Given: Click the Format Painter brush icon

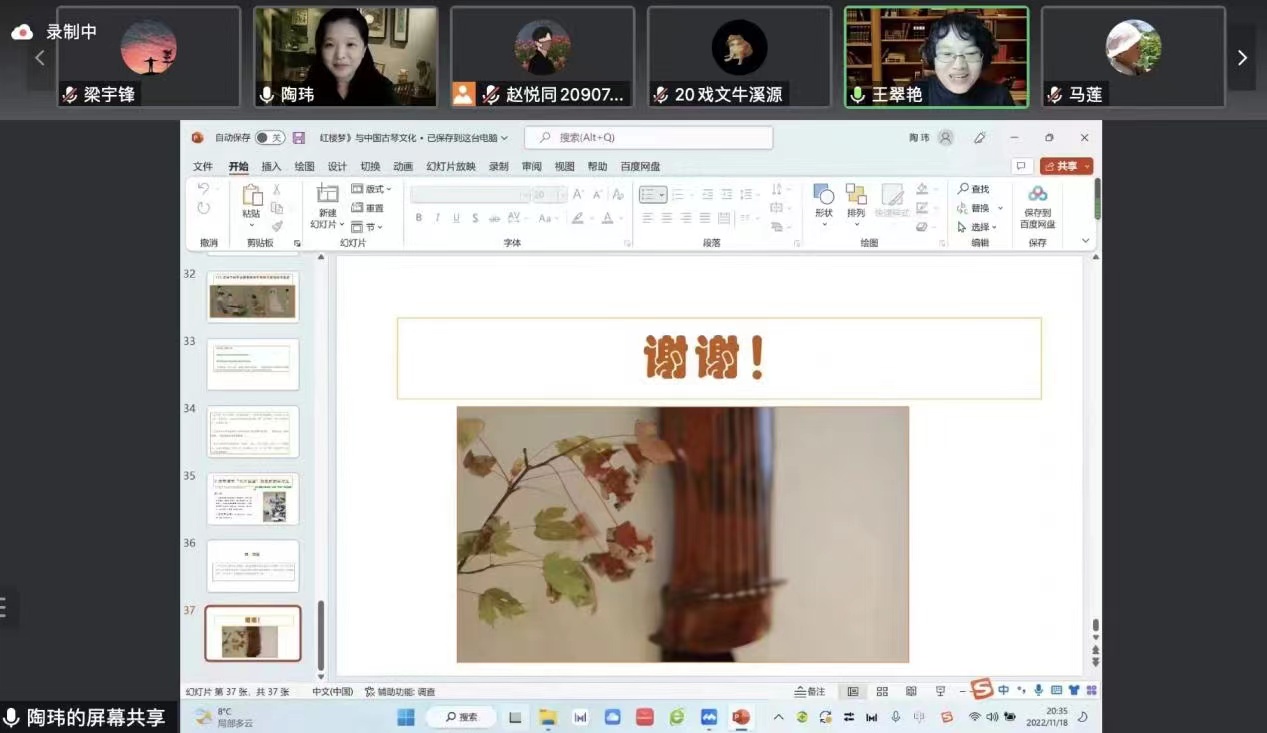Looking at the screenshot, I should 277,226.
